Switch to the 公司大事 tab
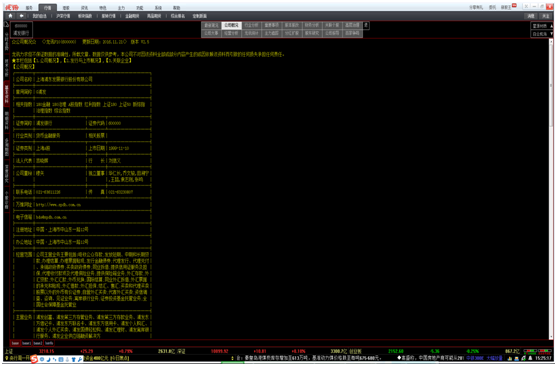 pos(211,33)
